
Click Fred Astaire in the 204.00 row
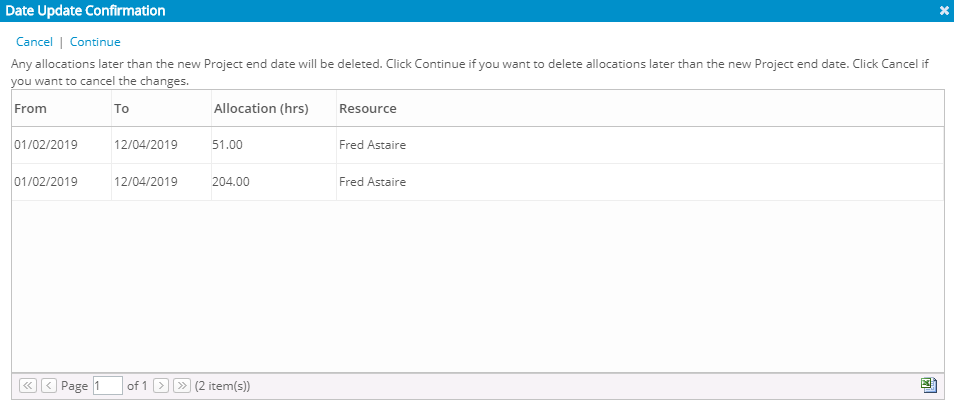(372, 182)
